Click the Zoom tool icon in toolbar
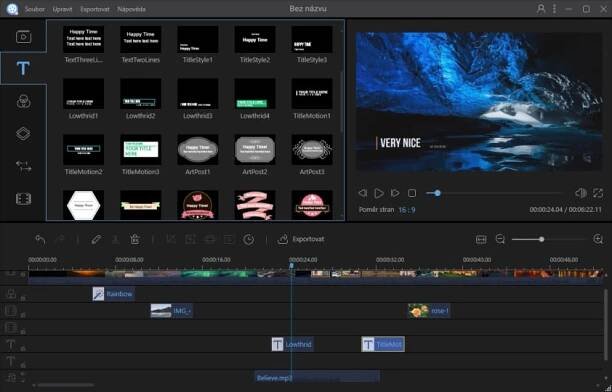The image size is (612, 392). 190,239
